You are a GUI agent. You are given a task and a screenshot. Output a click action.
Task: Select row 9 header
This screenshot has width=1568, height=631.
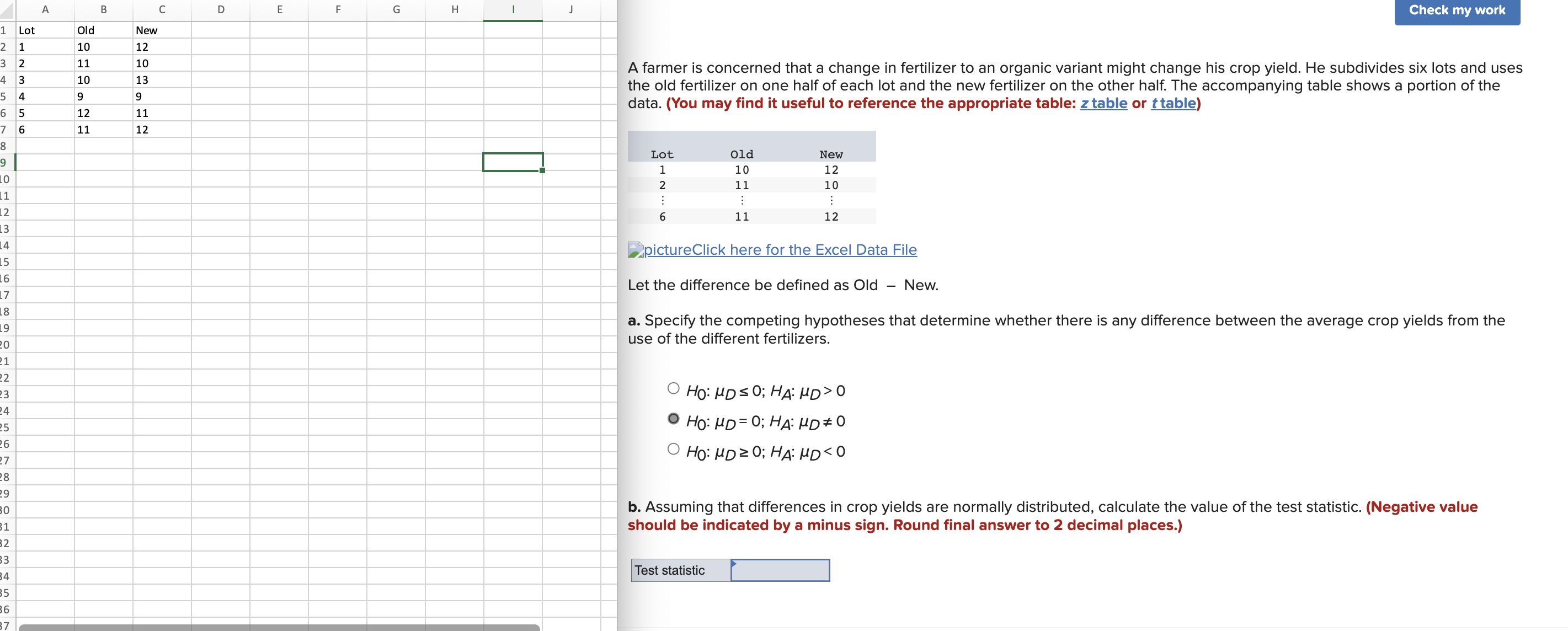[x=5, y=163]
